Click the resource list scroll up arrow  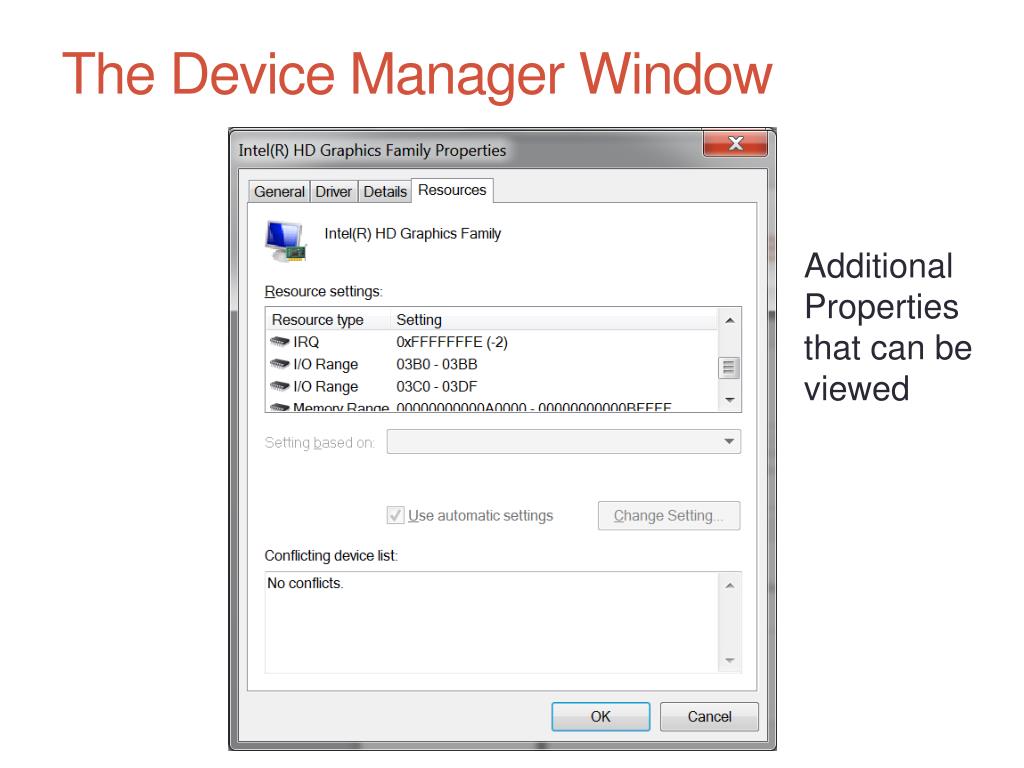tap(729, 320)
